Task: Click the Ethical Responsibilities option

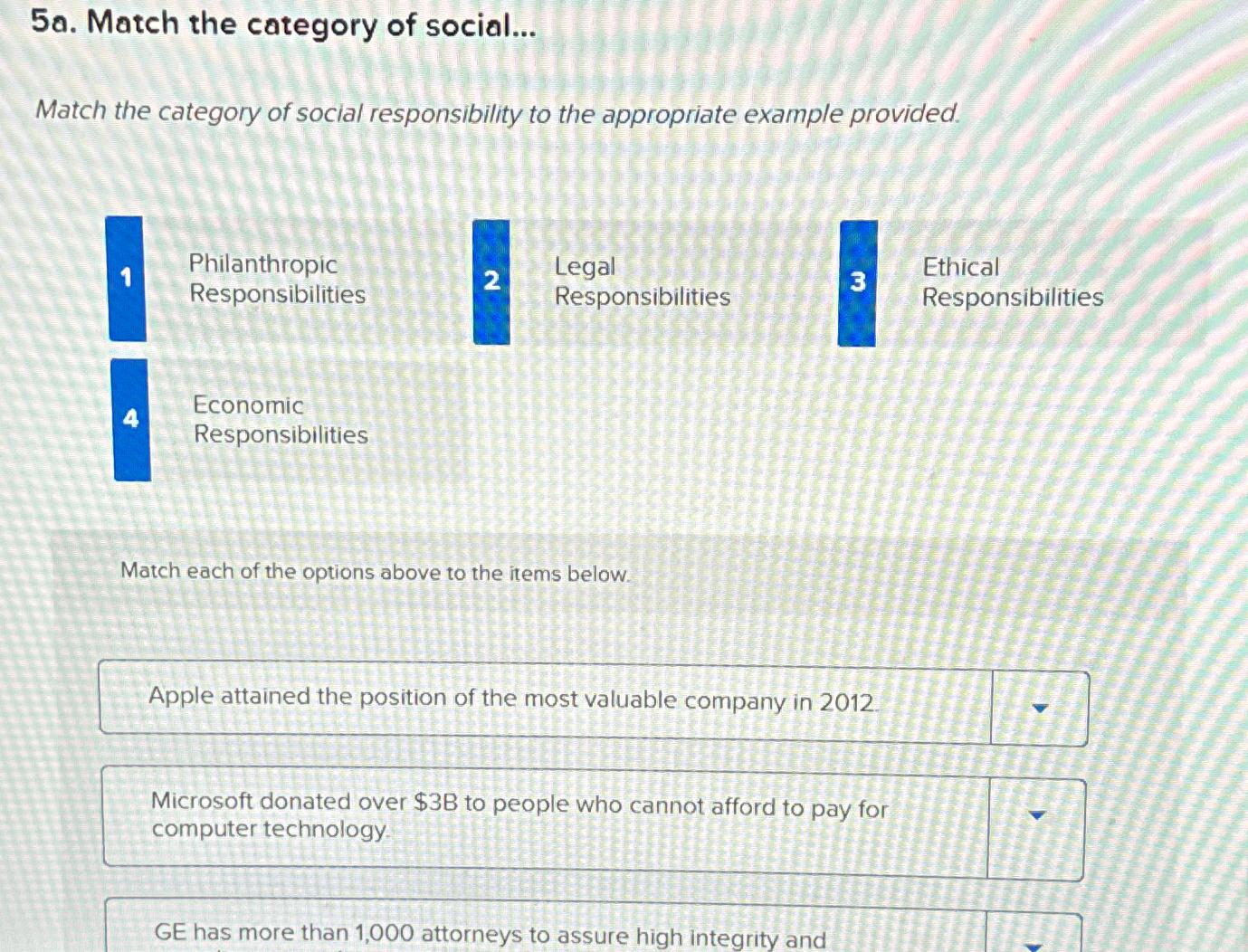Action: (1011, 281)
